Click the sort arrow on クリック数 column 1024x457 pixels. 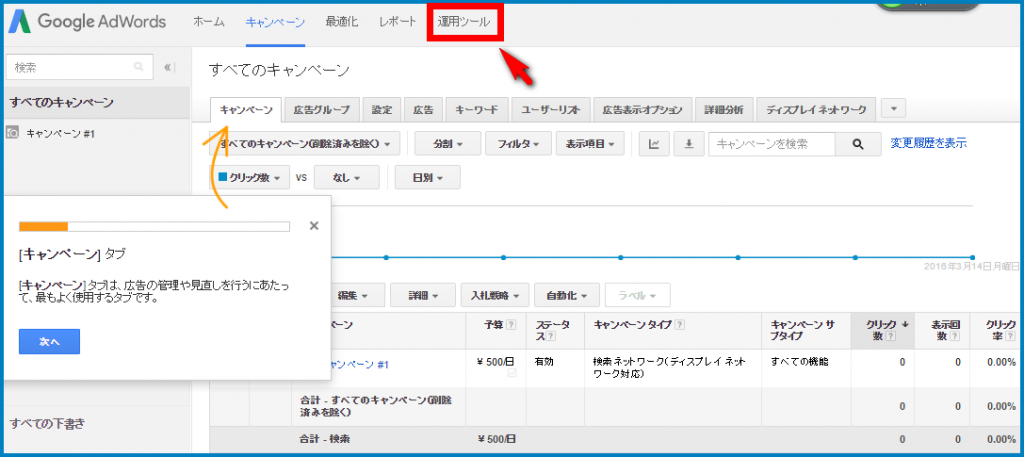tap(906, 324)
